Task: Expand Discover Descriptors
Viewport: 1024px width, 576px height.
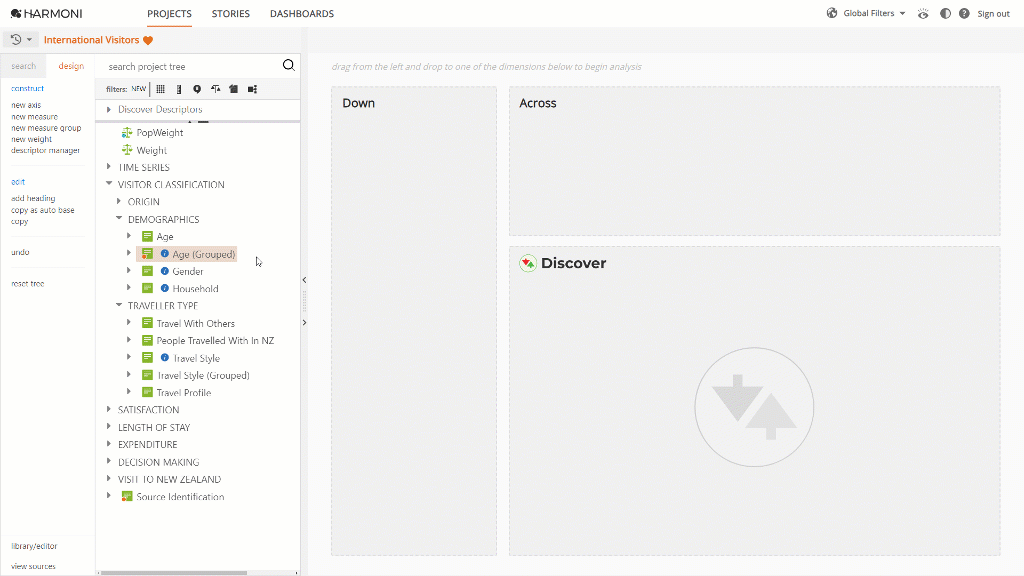Action: coord(109,110)
